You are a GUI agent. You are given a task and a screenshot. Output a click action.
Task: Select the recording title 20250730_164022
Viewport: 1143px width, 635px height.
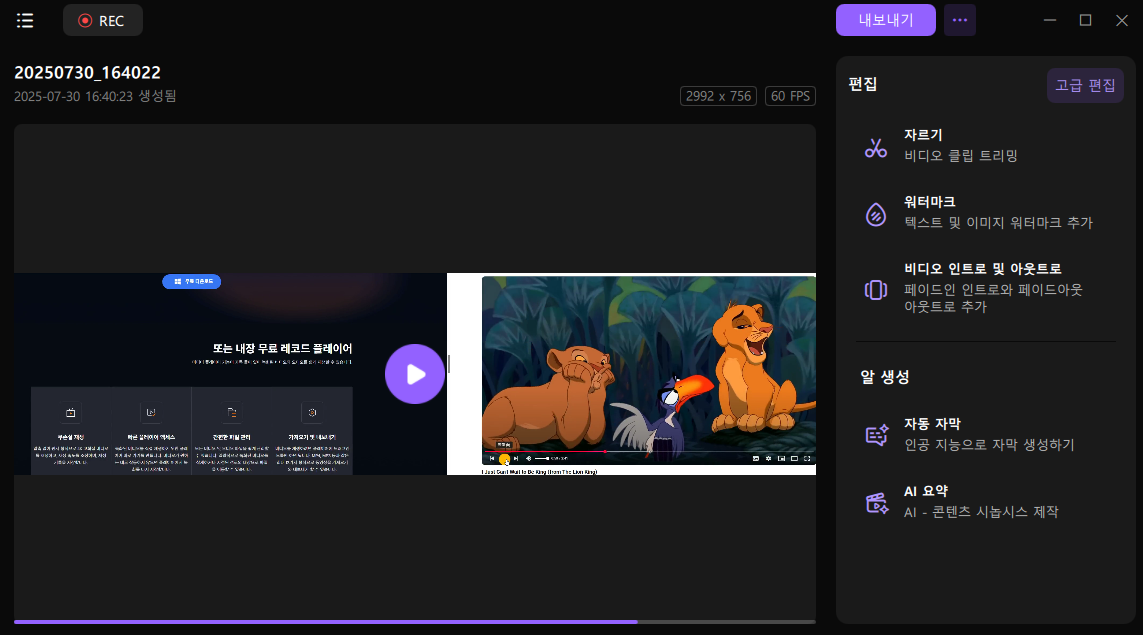[x=88, y=73]
